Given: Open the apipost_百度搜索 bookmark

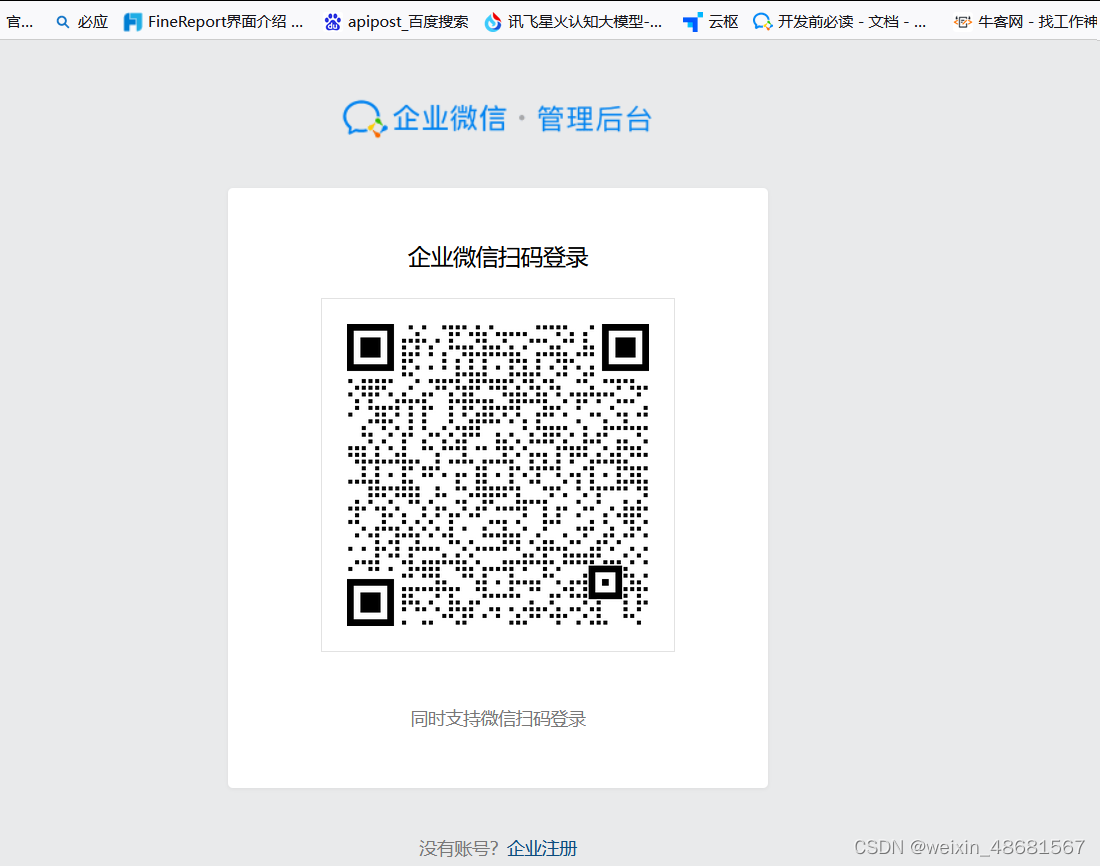Looking at the screenshot, I should 396,22.
